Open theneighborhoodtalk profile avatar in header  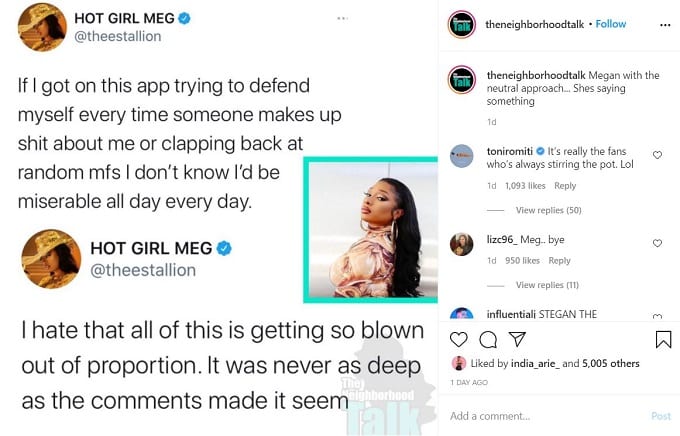point(461,24)
